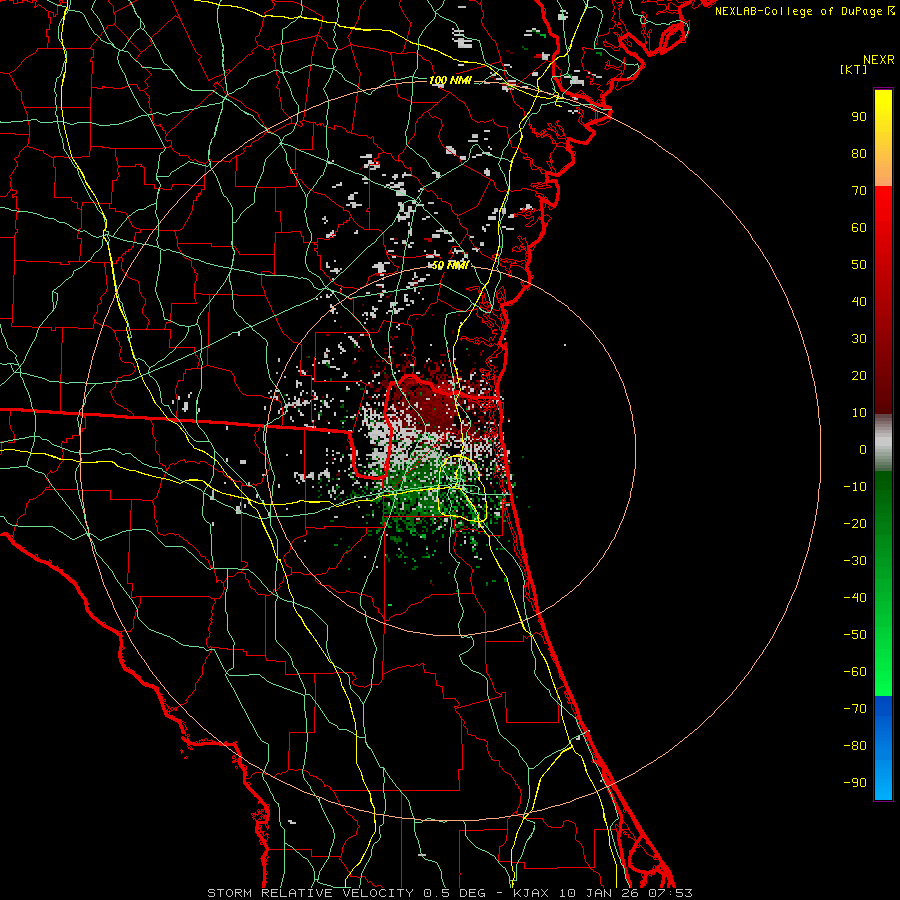Click the 90 value on the velocity scale
The image size is (900, 900).
[x=859, y=117]
